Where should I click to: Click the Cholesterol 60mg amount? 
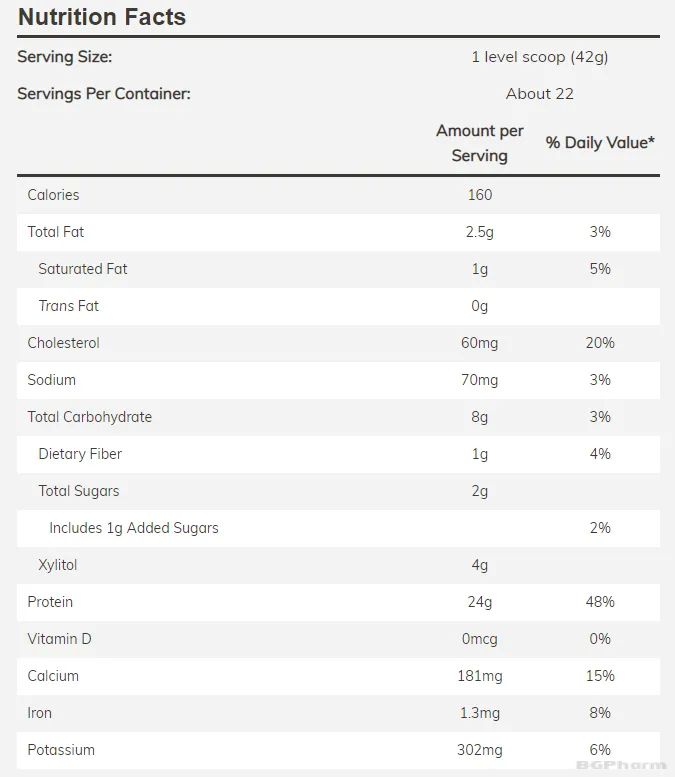480,343
